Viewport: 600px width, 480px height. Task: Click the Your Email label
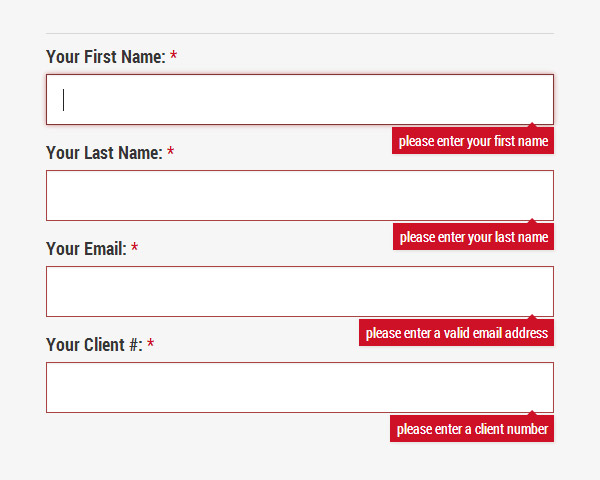(x=86, y=249)
